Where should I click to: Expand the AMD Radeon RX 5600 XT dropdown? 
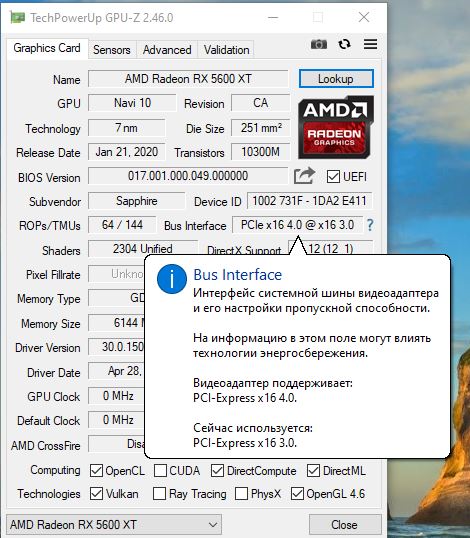pos(114,525)
